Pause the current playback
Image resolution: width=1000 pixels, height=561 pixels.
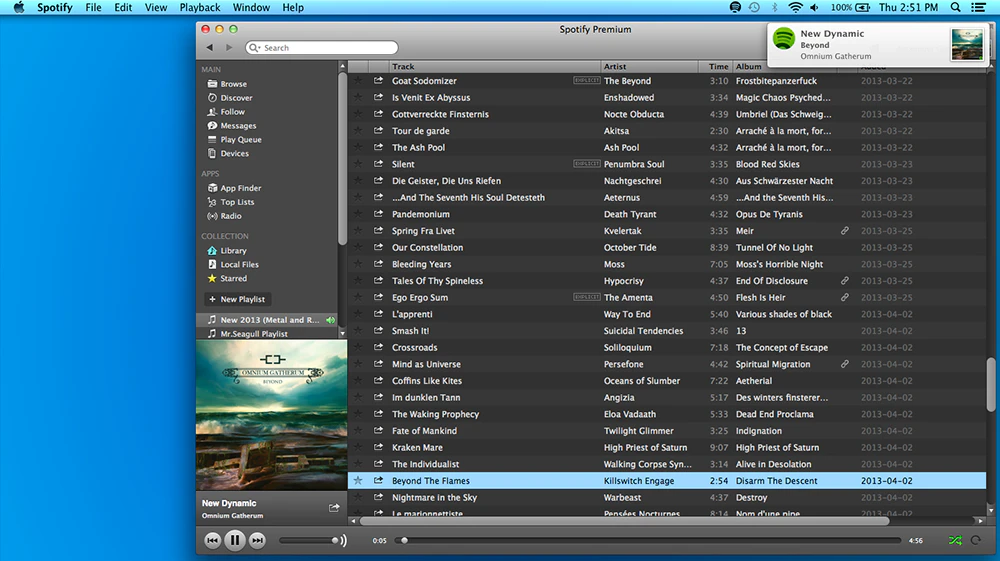[x=235, y=541]
